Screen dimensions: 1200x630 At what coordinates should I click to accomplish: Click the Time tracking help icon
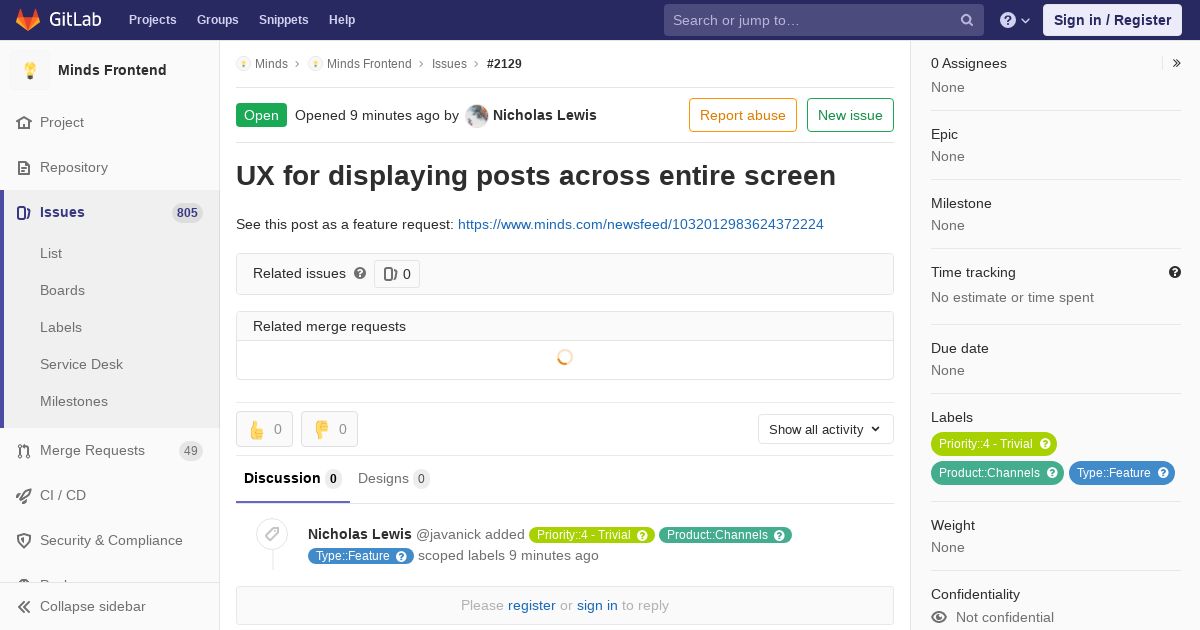(x=1175, y=272)
